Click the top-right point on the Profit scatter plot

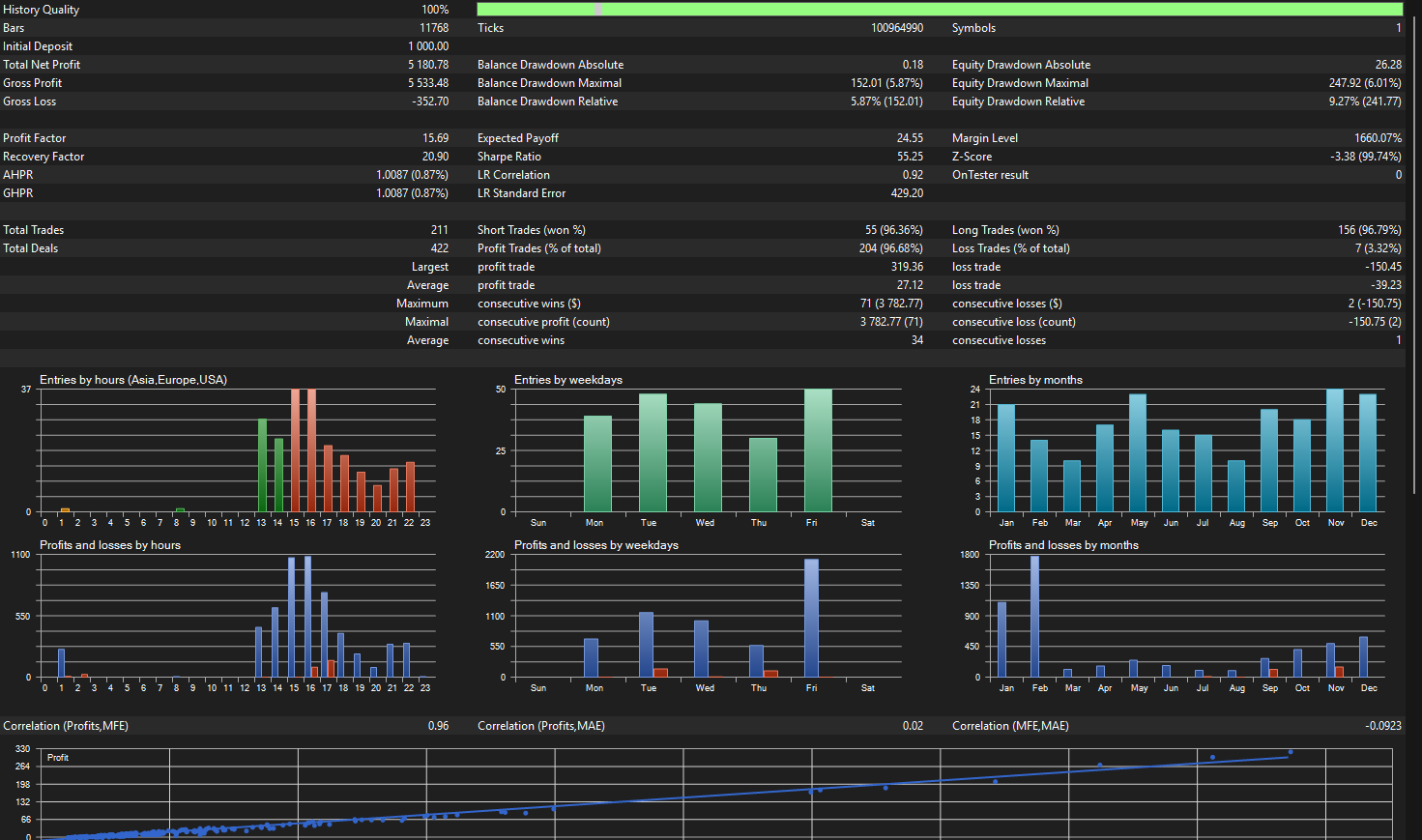pyautogui.click(x=1291, y=752)
